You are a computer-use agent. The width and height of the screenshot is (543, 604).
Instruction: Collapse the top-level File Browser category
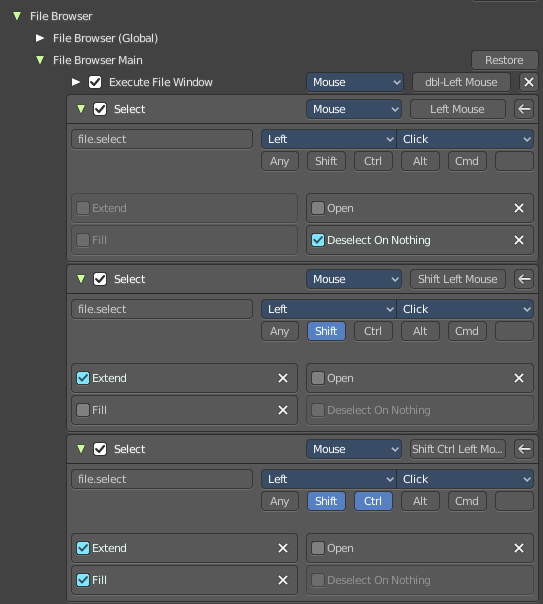coord(17,16)
